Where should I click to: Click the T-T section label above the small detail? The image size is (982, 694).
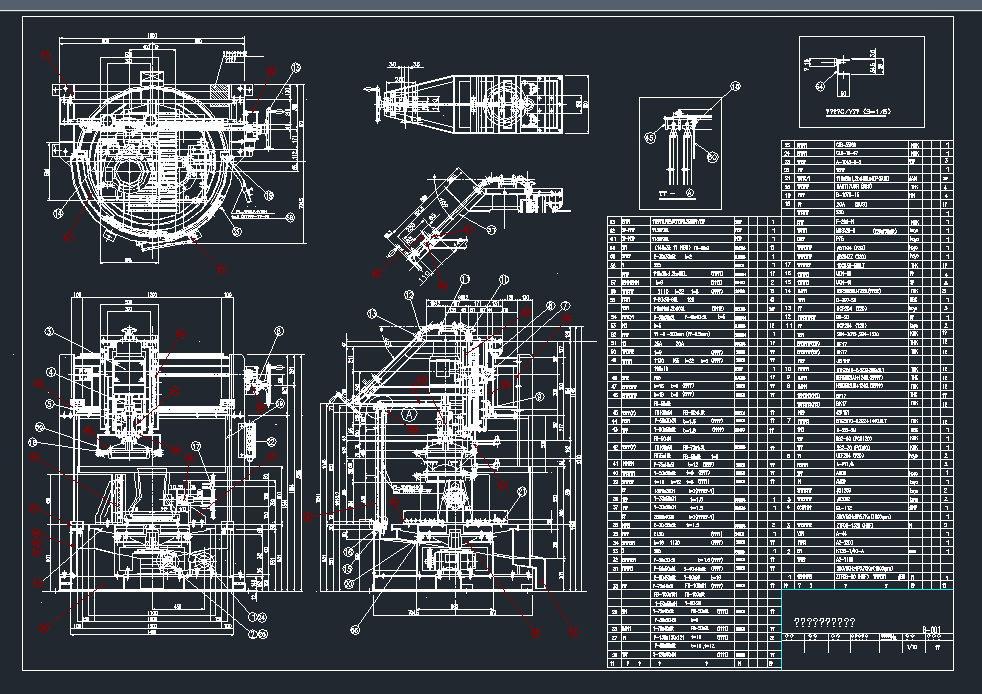665,193
